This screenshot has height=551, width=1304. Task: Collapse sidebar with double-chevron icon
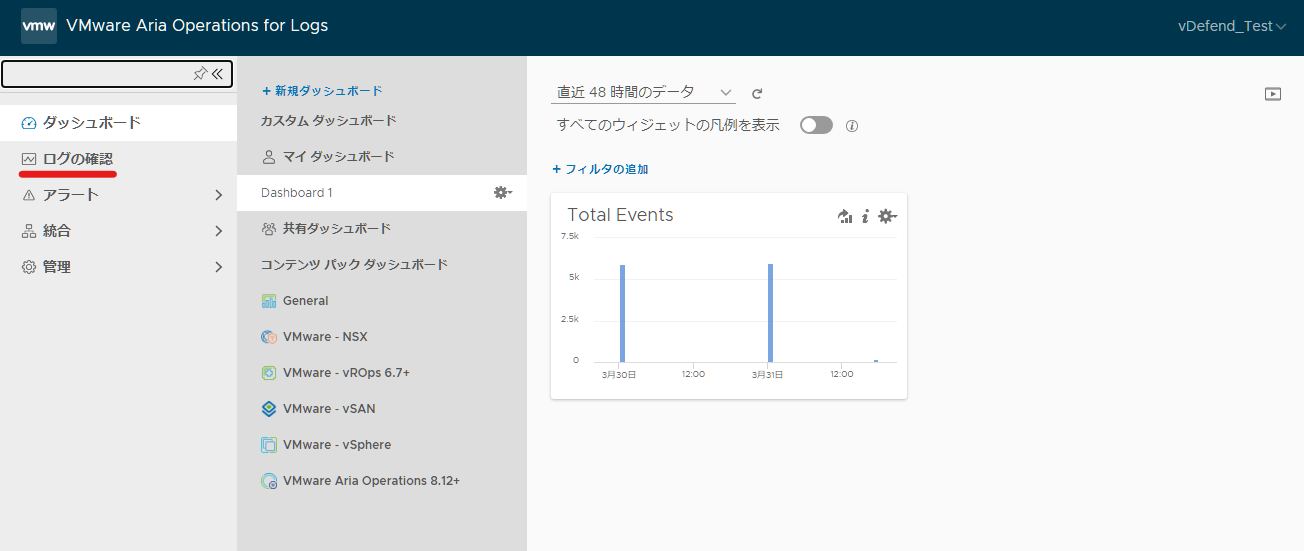click(217, 73)
